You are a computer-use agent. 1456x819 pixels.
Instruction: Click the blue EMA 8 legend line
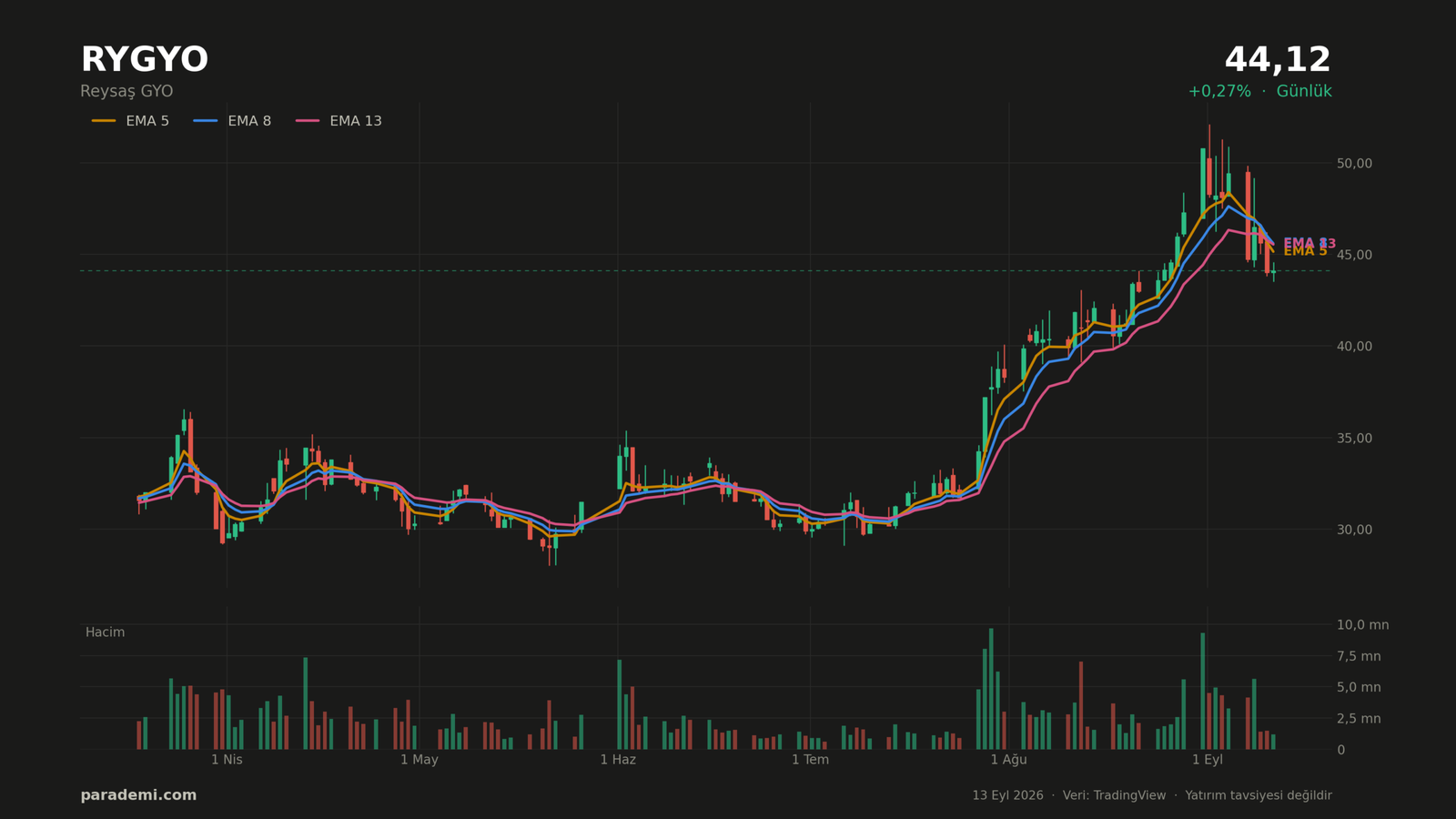(206, 121)
